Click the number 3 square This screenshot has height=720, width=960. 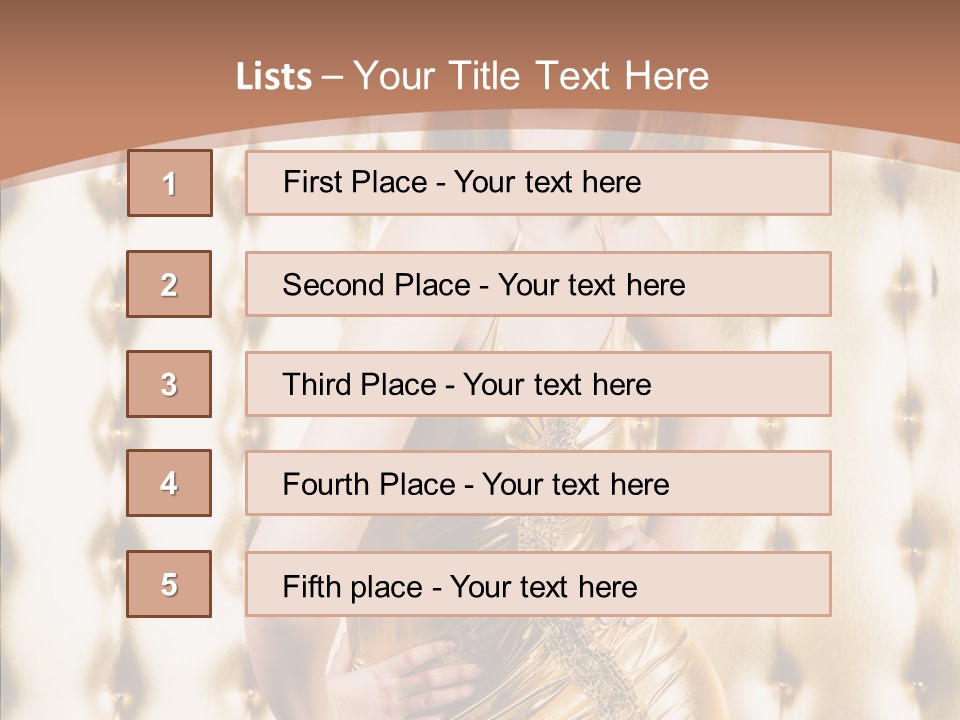click(169, 384)
